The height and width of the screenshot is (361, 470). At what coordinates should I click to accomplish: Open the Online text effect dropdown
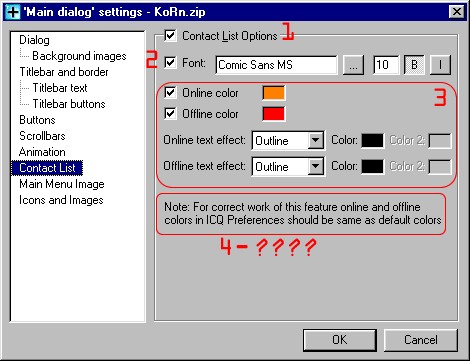tap(315, 140)
